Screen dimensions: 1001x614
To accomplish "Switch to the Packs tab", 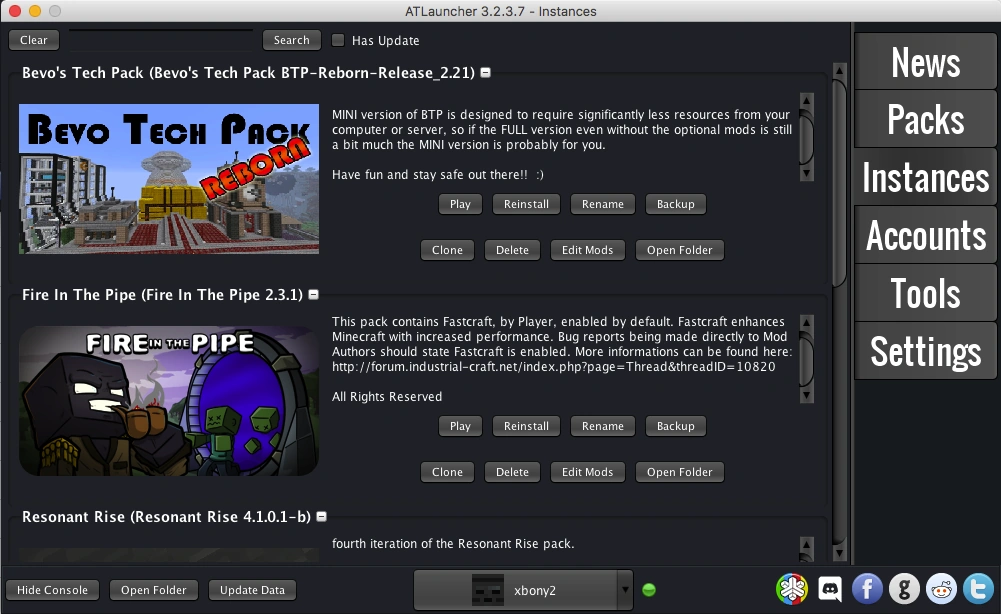I will click(x=926, y=119).
